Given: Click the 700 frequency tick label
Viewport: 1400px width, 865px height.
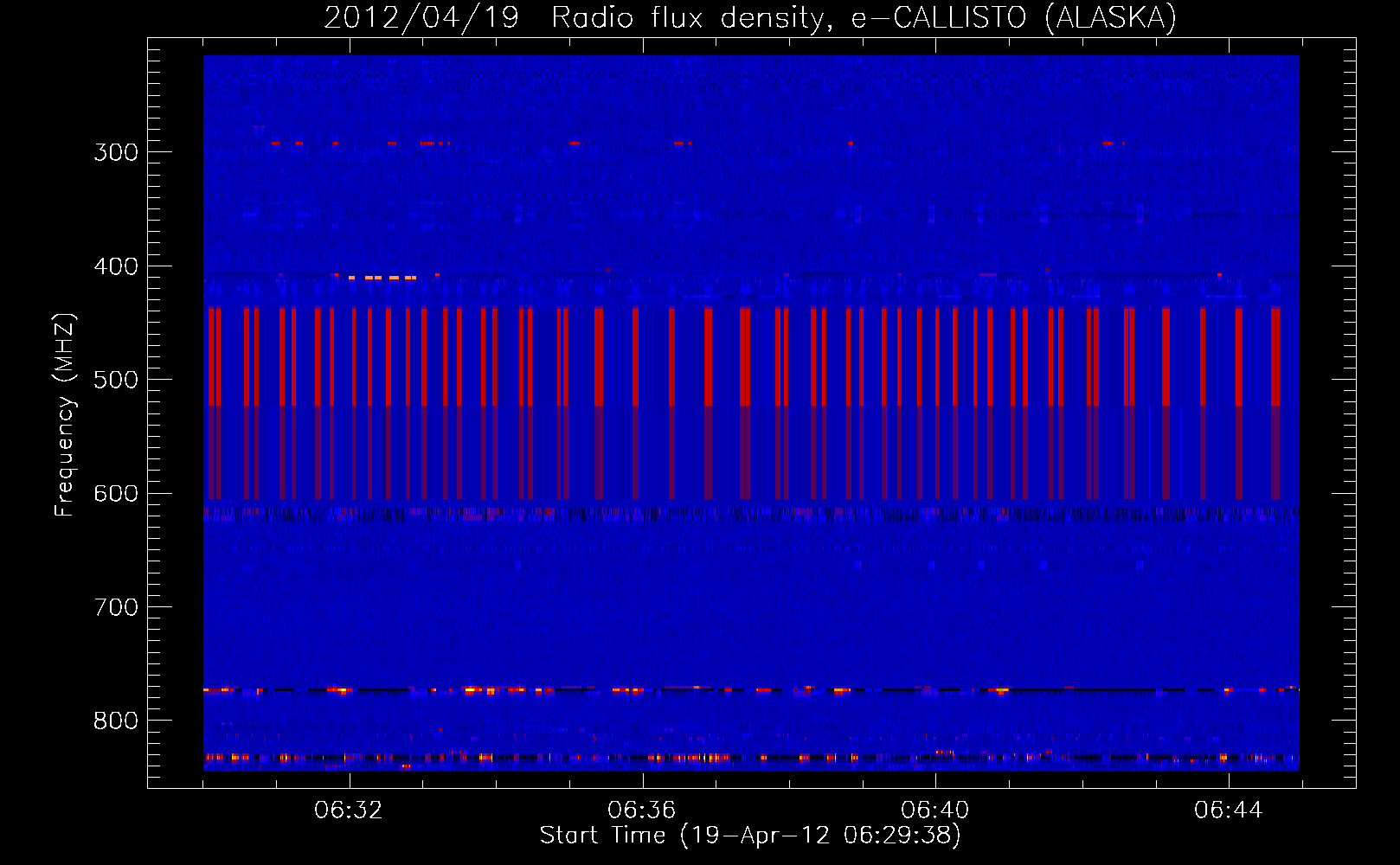Looking at the screenshot, I should tap(116, 607).
